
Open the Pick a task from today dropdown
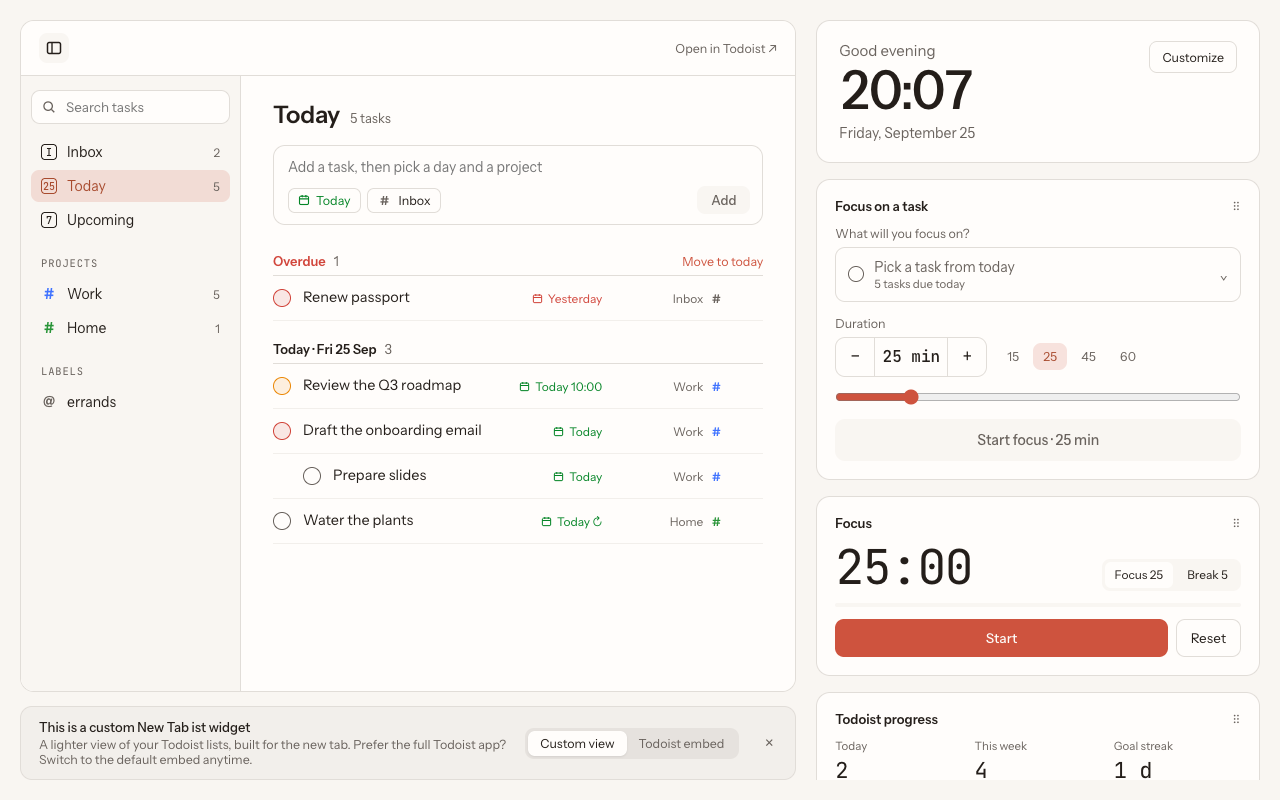1038,275
